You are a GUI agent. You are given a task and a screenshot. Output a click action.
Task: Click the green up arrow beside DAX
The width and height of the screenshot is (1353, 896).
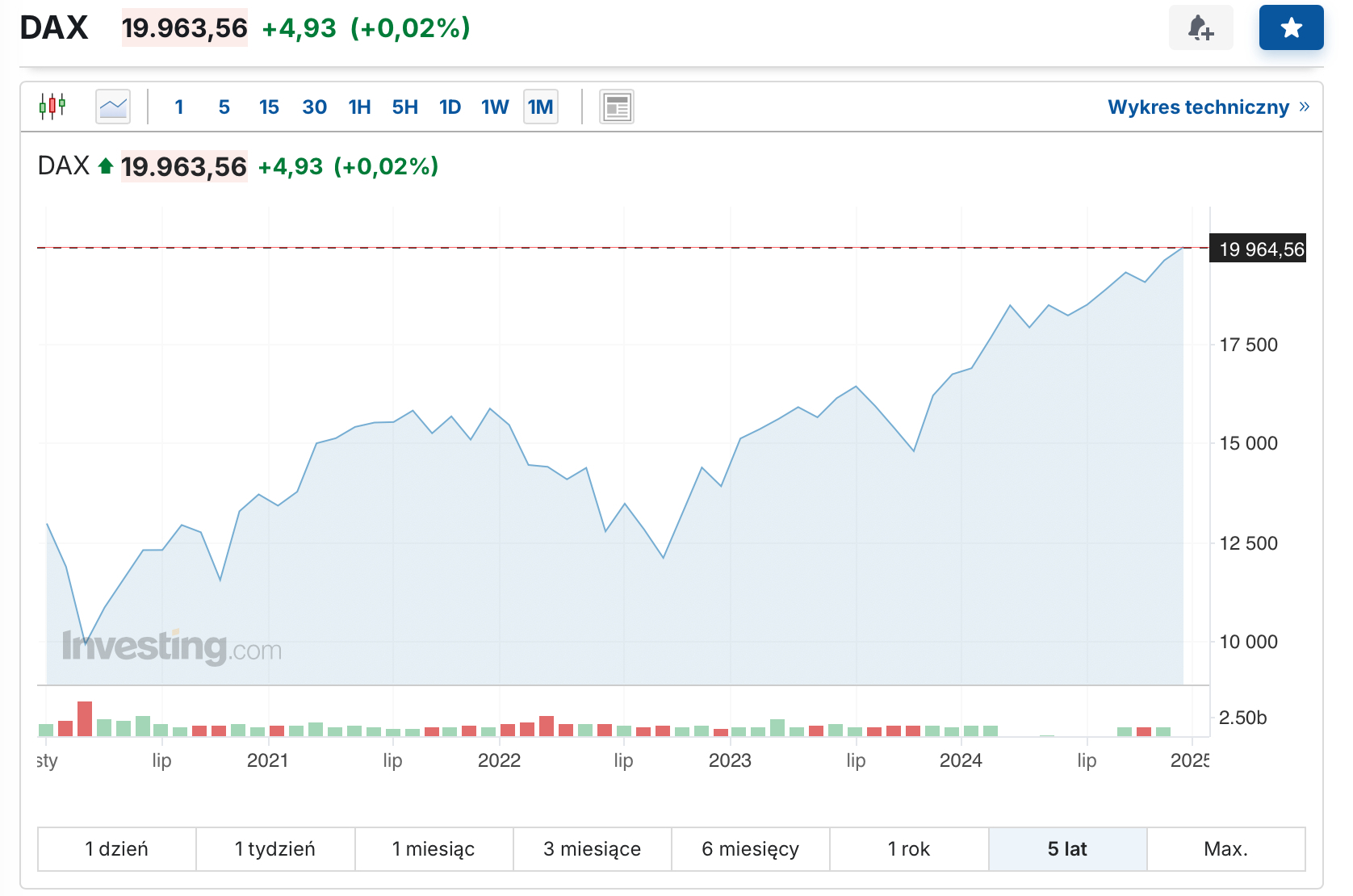(105, 166)
